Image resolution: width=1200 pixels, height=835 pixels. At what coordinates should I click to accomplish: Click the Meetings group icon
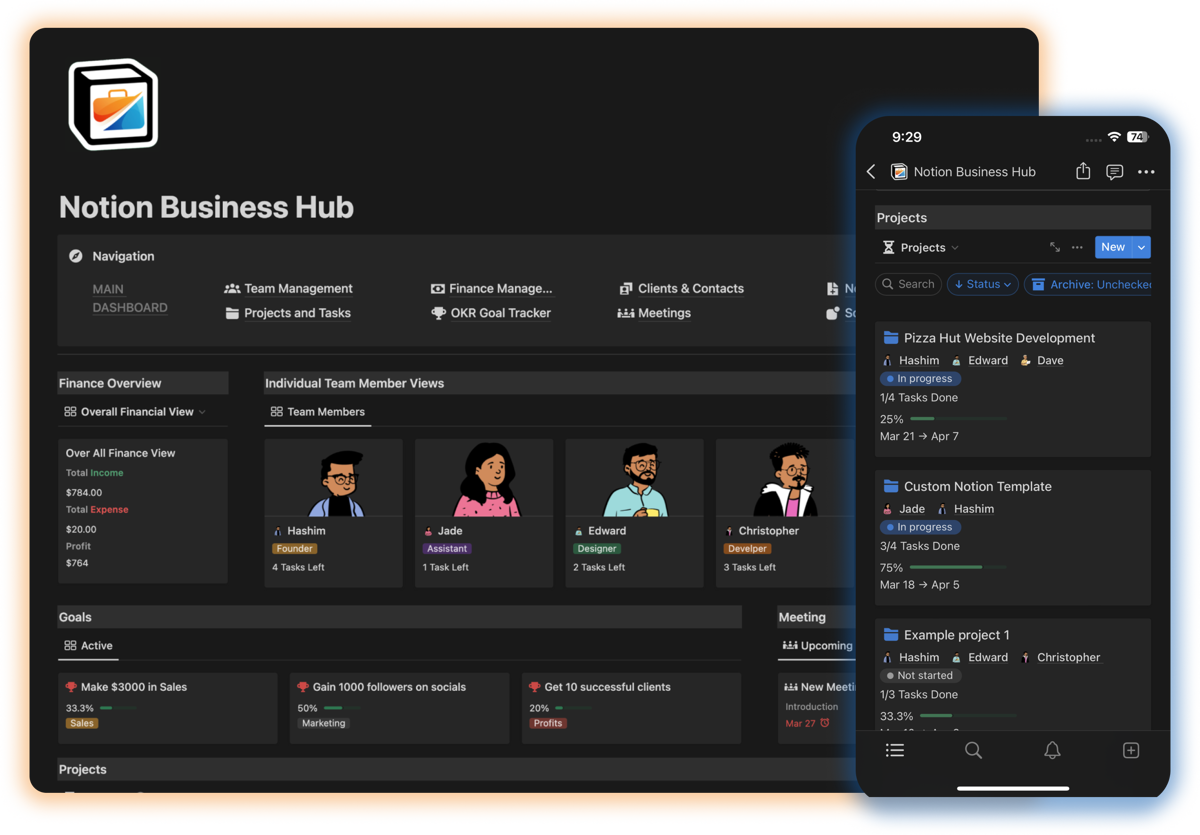tap(625, 313)
